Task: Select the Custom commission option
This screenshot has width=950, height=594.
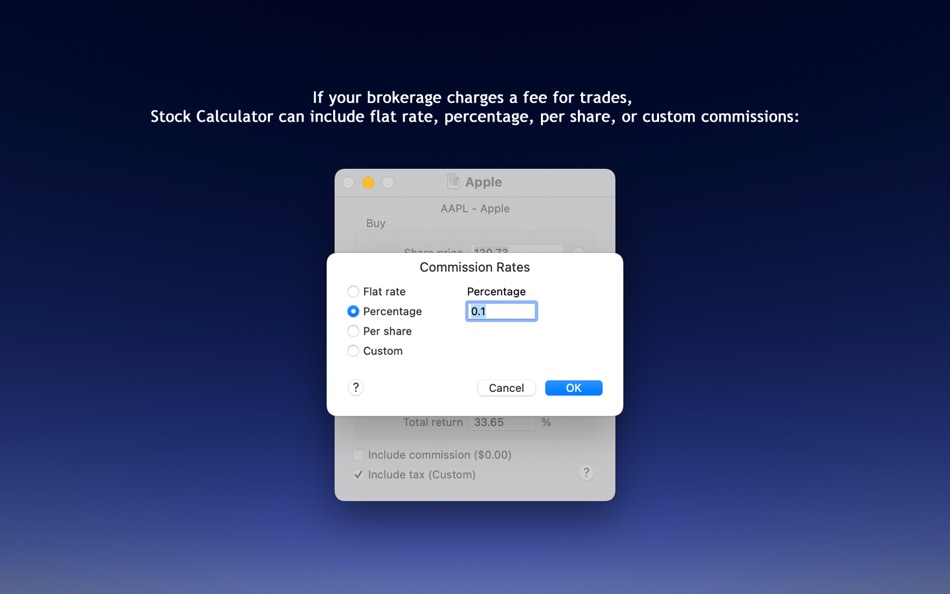Action: click(x=353, y=351)
